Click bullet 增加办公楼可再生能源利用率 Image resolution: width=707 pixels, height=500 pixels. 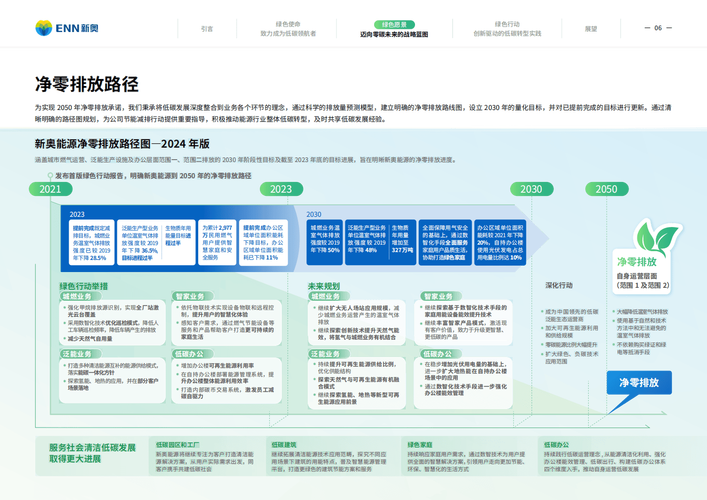[217, 366]
